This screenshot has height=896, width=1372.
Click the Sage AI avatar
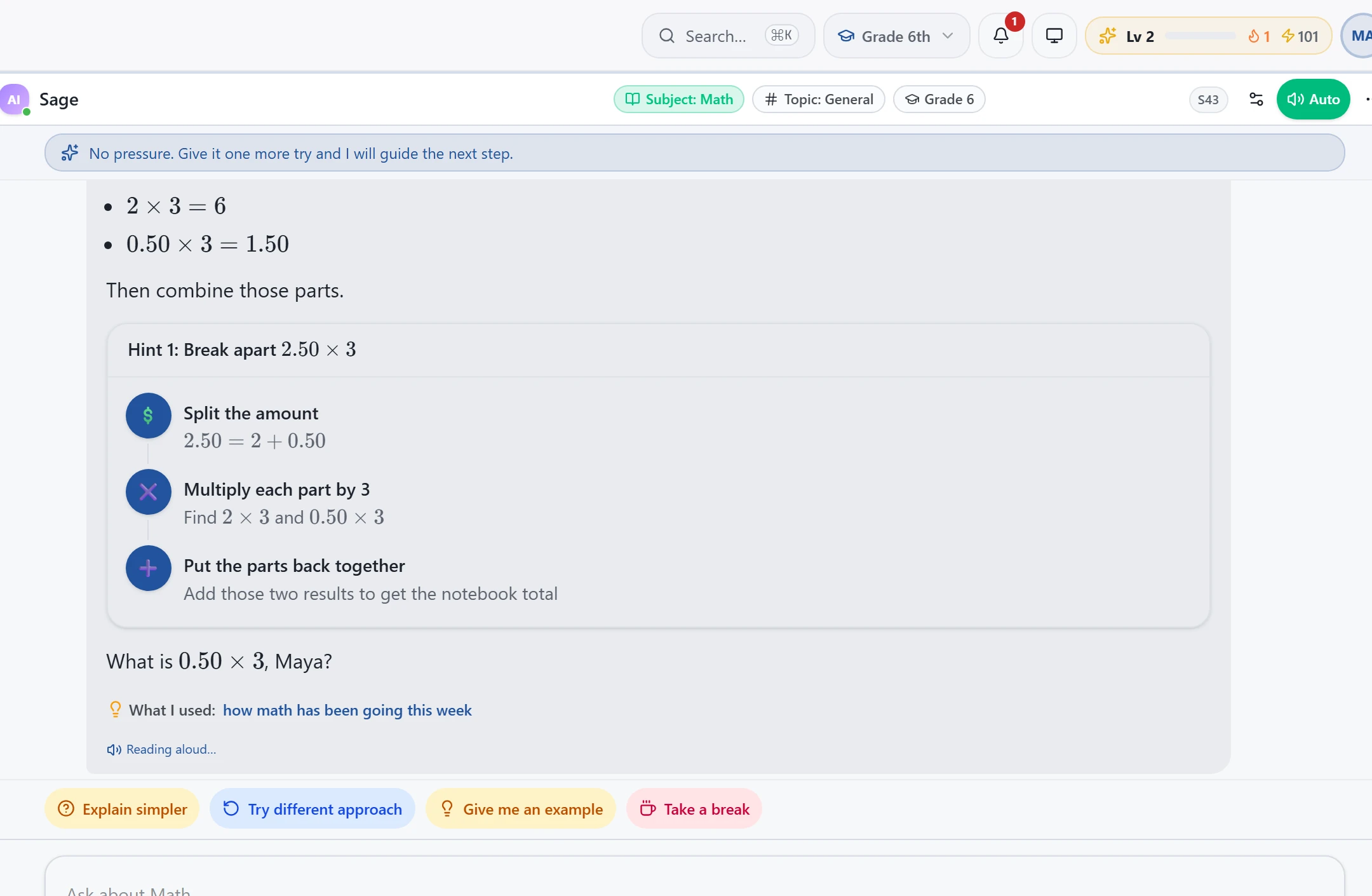point(15,99)
